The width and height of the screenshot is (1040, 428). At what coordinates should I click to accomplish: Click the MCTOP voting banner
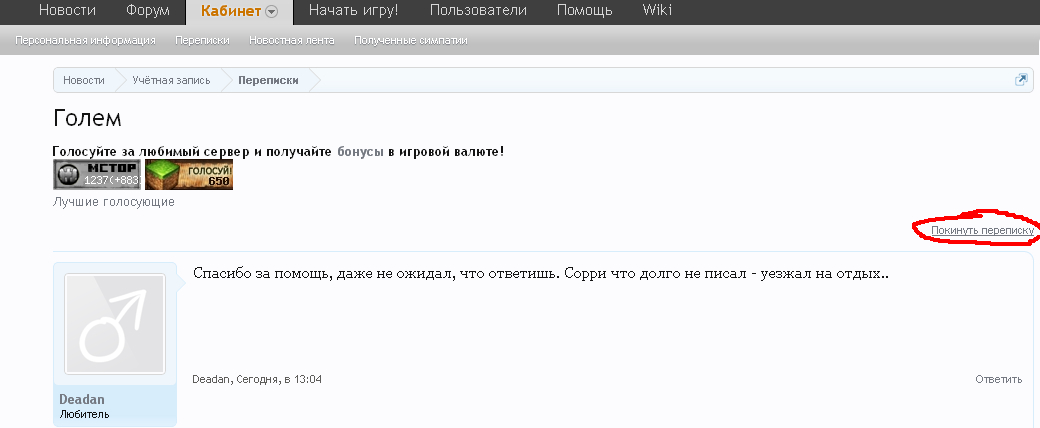coord(96,174)
